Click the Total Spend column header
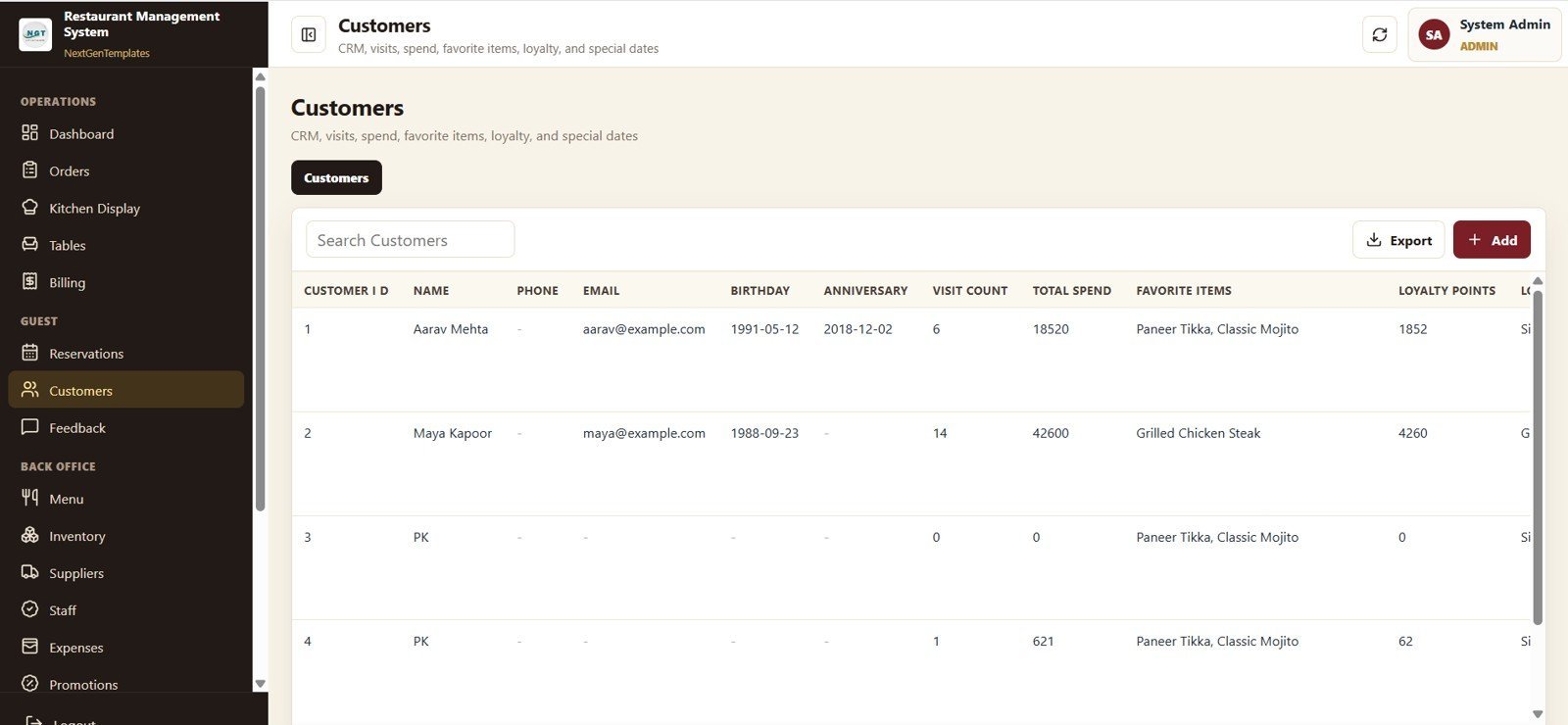The height and width of the screenshot is (725, 1568). click(x=1071, y=291)
